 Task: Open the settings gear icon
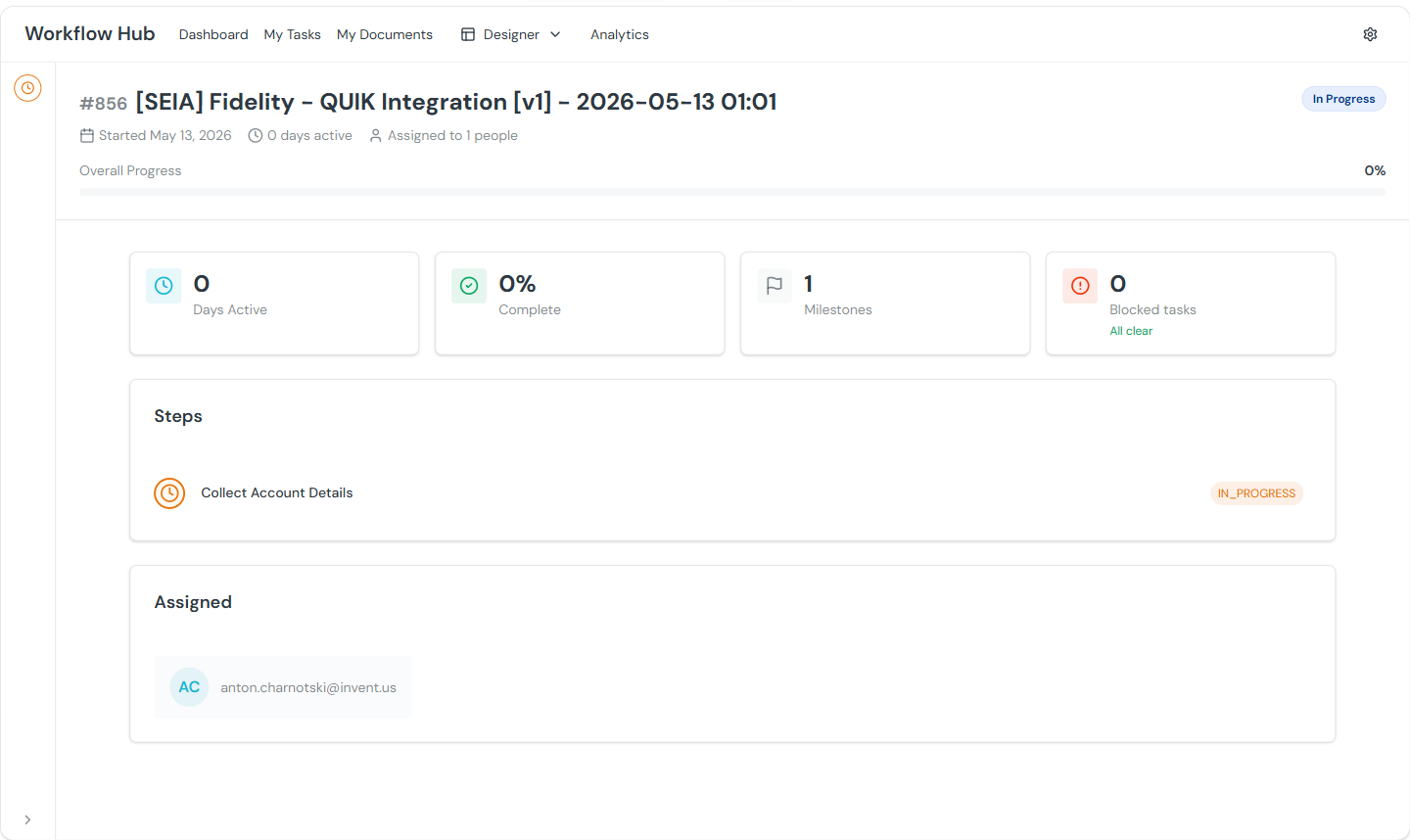coord(1370,34)
